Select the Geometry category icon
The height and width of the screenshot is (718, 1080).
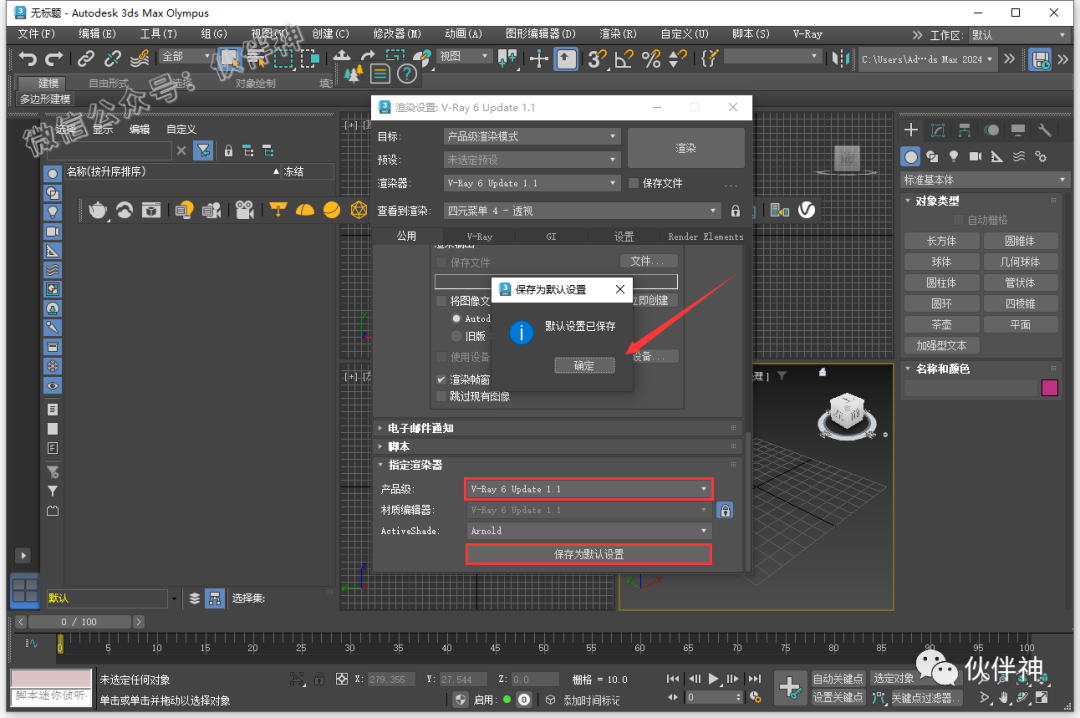(x=911, y=156)
